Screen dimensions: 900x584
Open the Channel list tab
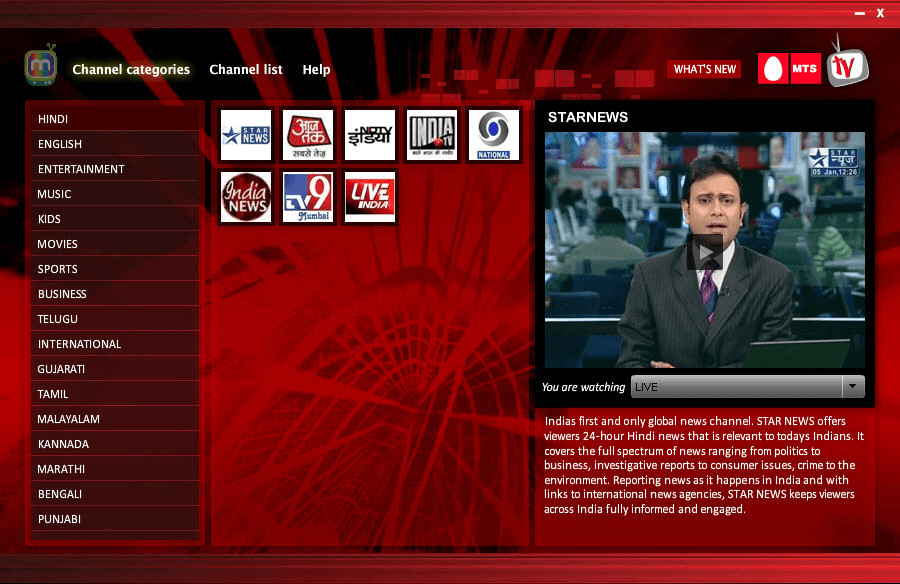(245, 70)
